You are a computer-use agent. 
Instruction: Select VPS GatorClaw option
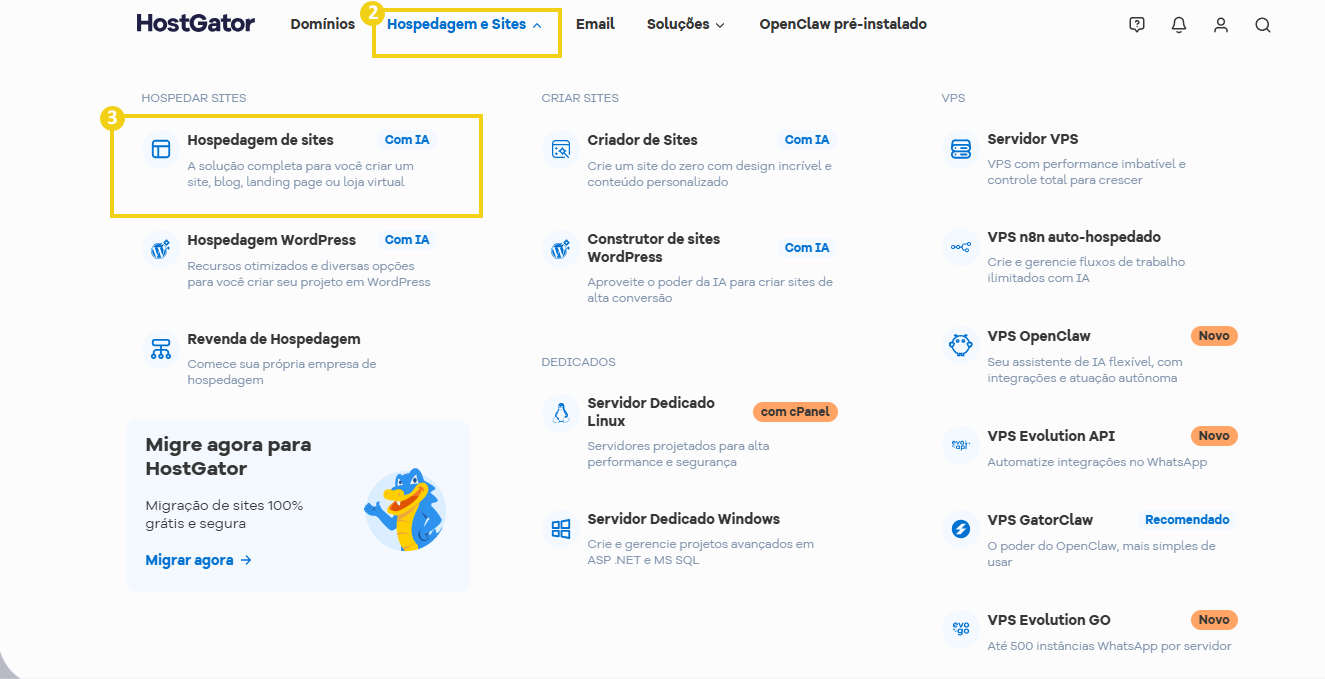(1040, 520)
